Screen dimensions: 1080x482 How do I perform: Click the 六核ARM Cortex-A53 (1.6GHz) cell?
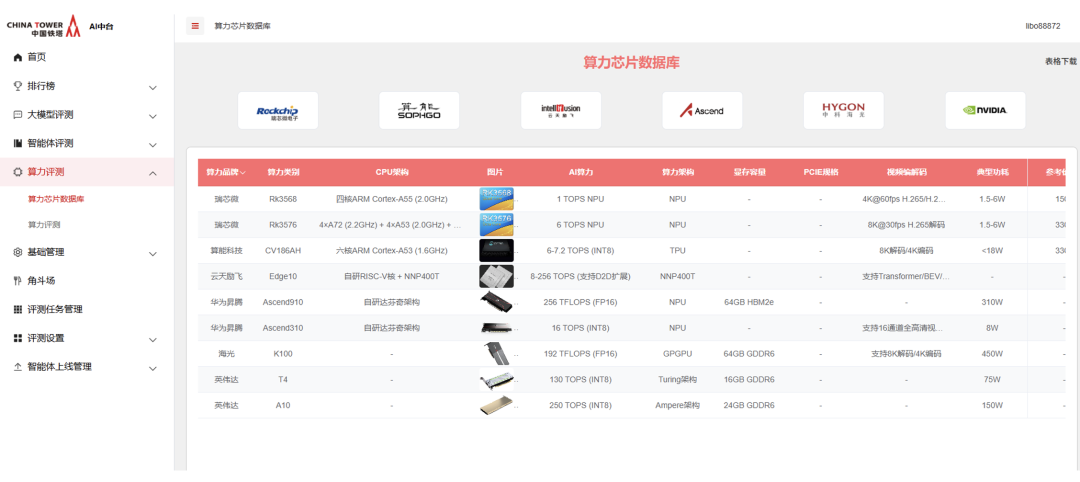(392, 251)
